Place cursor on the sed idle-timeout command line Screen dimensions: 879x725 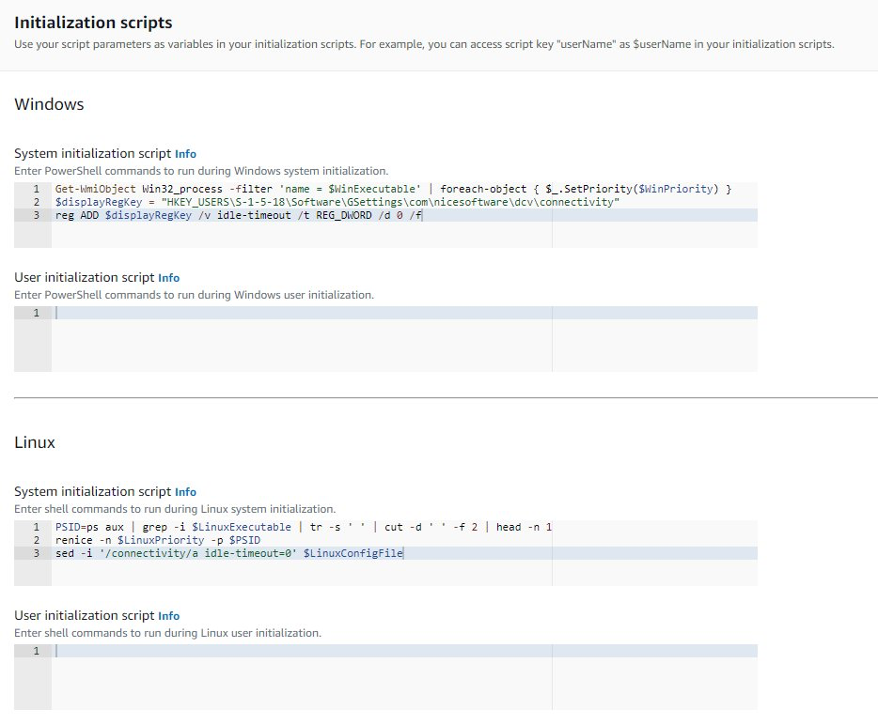230,552
